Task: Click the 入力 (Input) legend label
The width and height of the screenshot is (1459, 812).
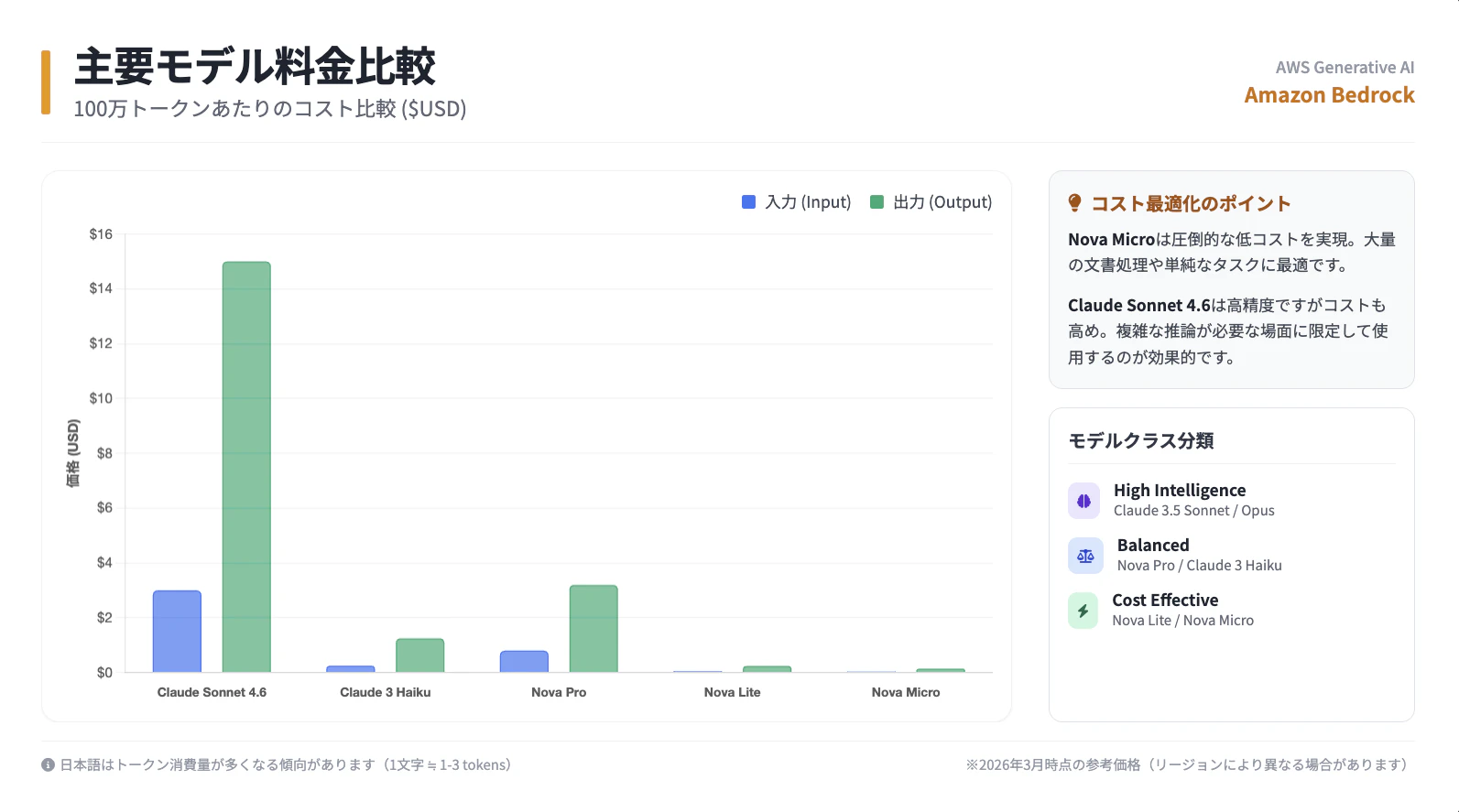Action: (808, 202)
